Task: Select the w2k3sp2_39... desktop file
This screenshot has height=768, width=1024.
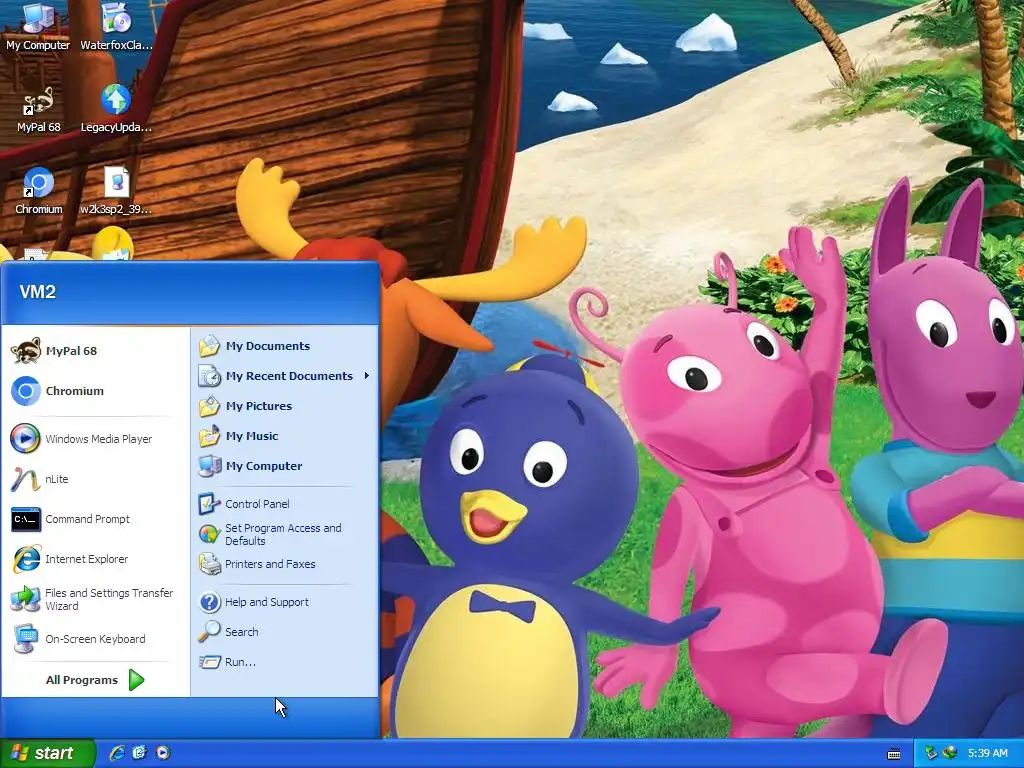Action: (x=116, y=191)
